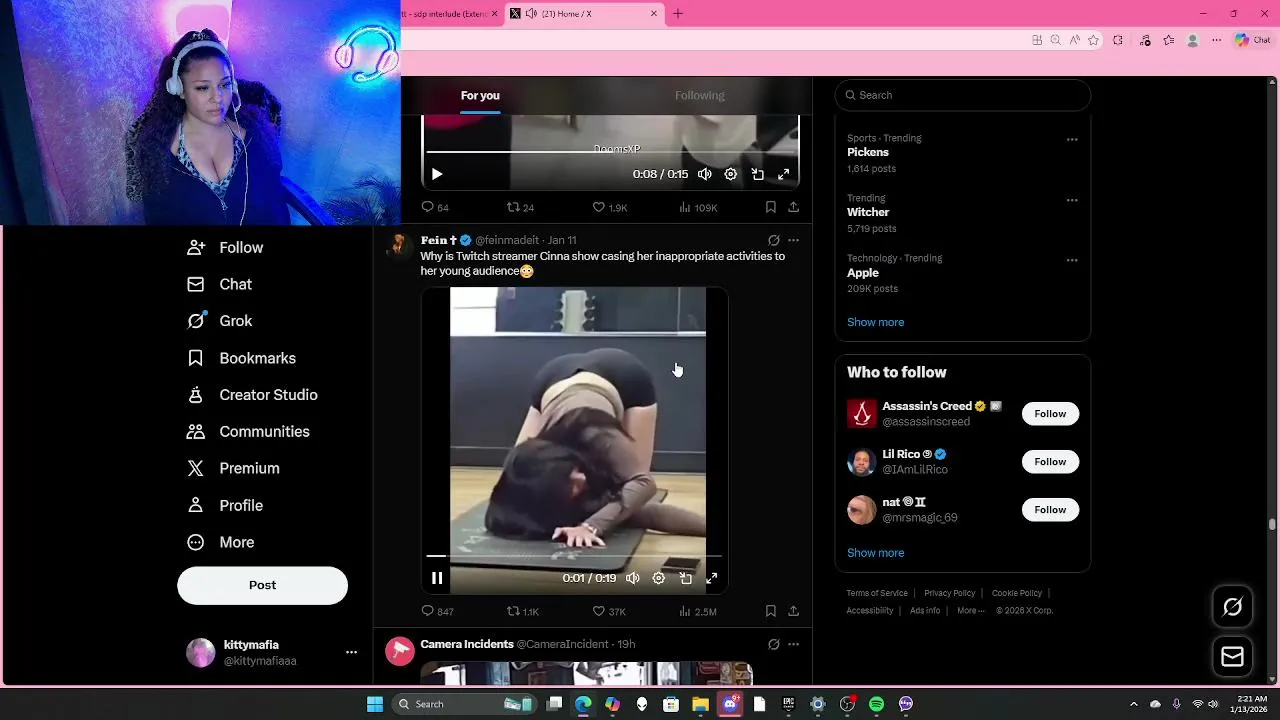Open Grok in the sidebar
This screenshot has height=720, width=1280.
point(220,321)
